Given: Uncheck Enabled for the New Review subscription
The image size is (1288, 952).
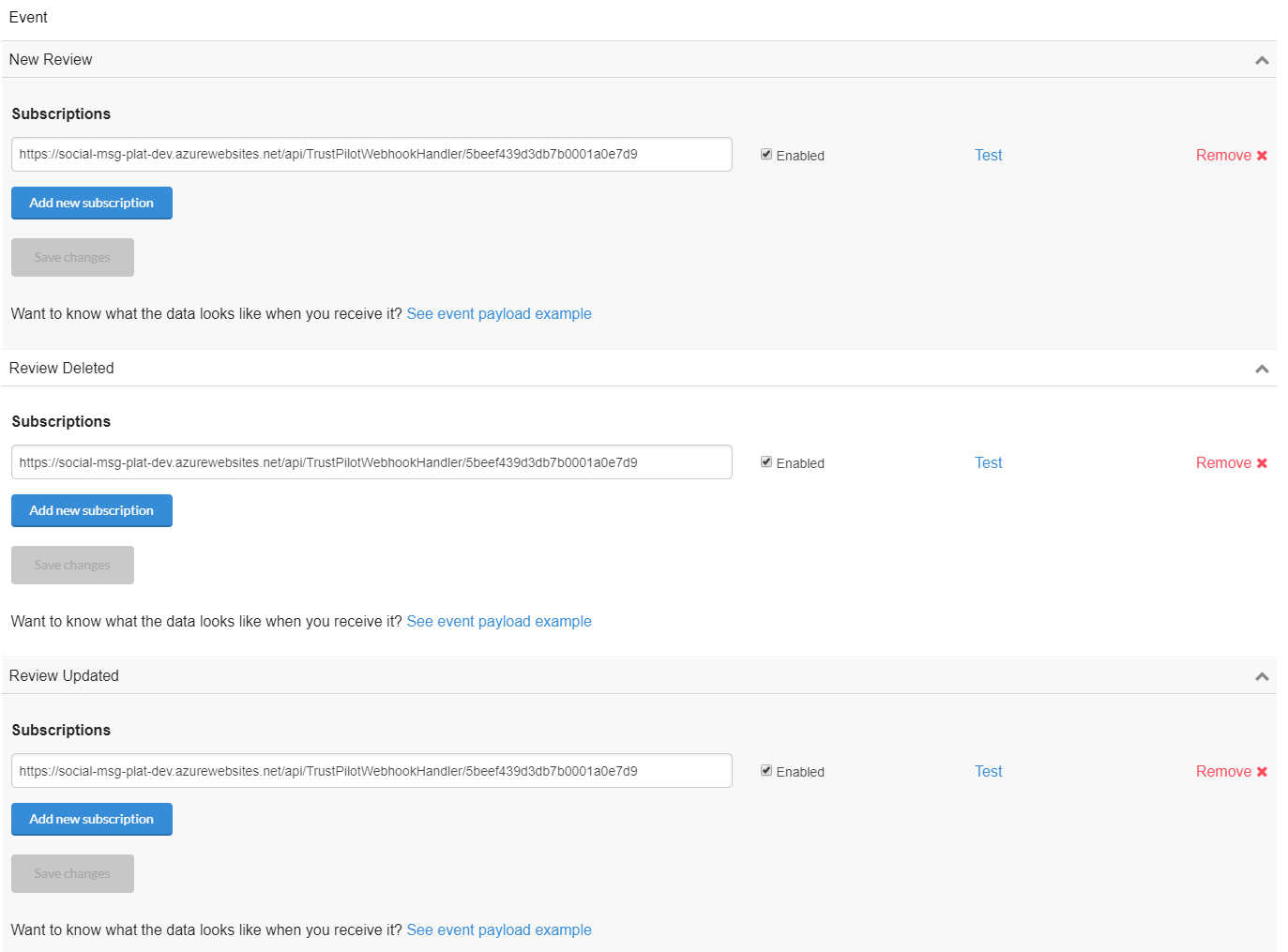Looking at the screenshot, I should (x=766, y=154).
